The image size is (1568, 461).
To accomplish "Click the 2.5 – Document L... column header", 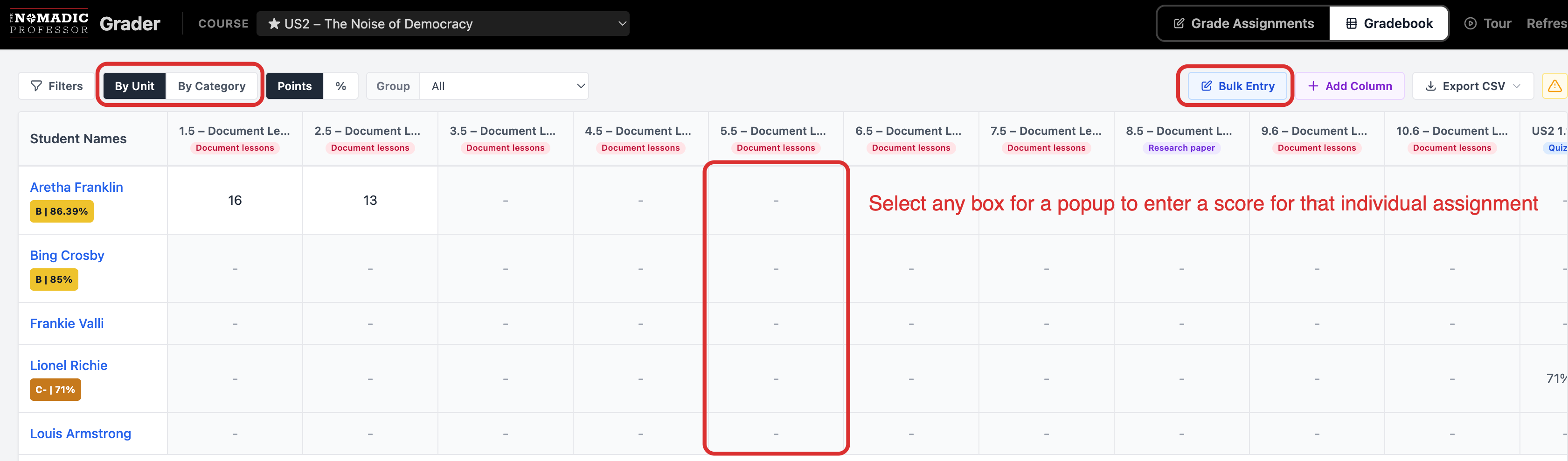I will 370,139.
